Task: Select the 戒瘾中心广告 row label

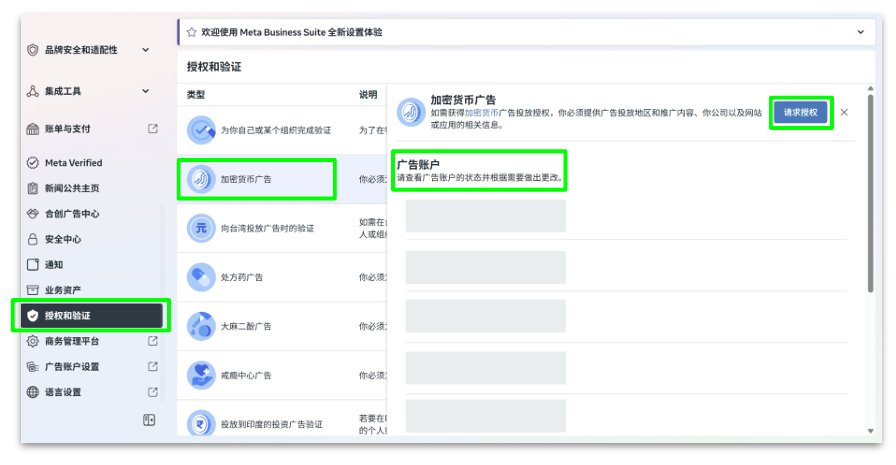Action: pyautogui.click(x=246, y=376)
